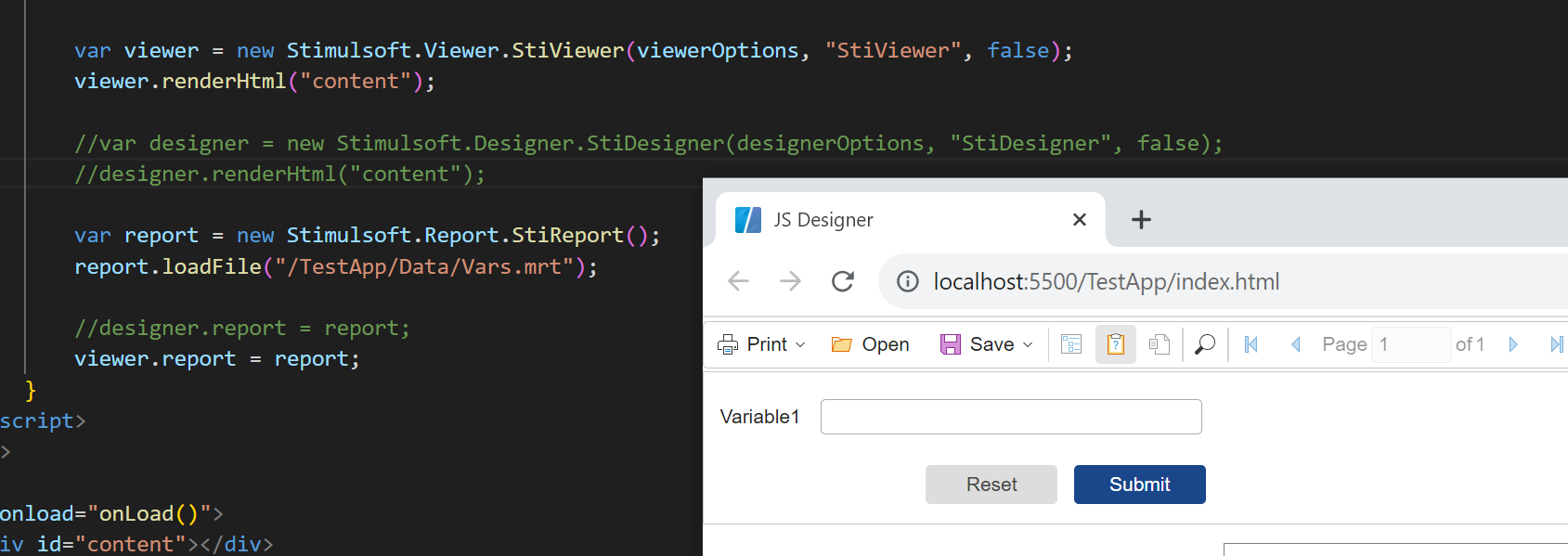Click the Page number input box
The height and width of the screenshot is (556, 1568).
click(x=1410, y=344)
